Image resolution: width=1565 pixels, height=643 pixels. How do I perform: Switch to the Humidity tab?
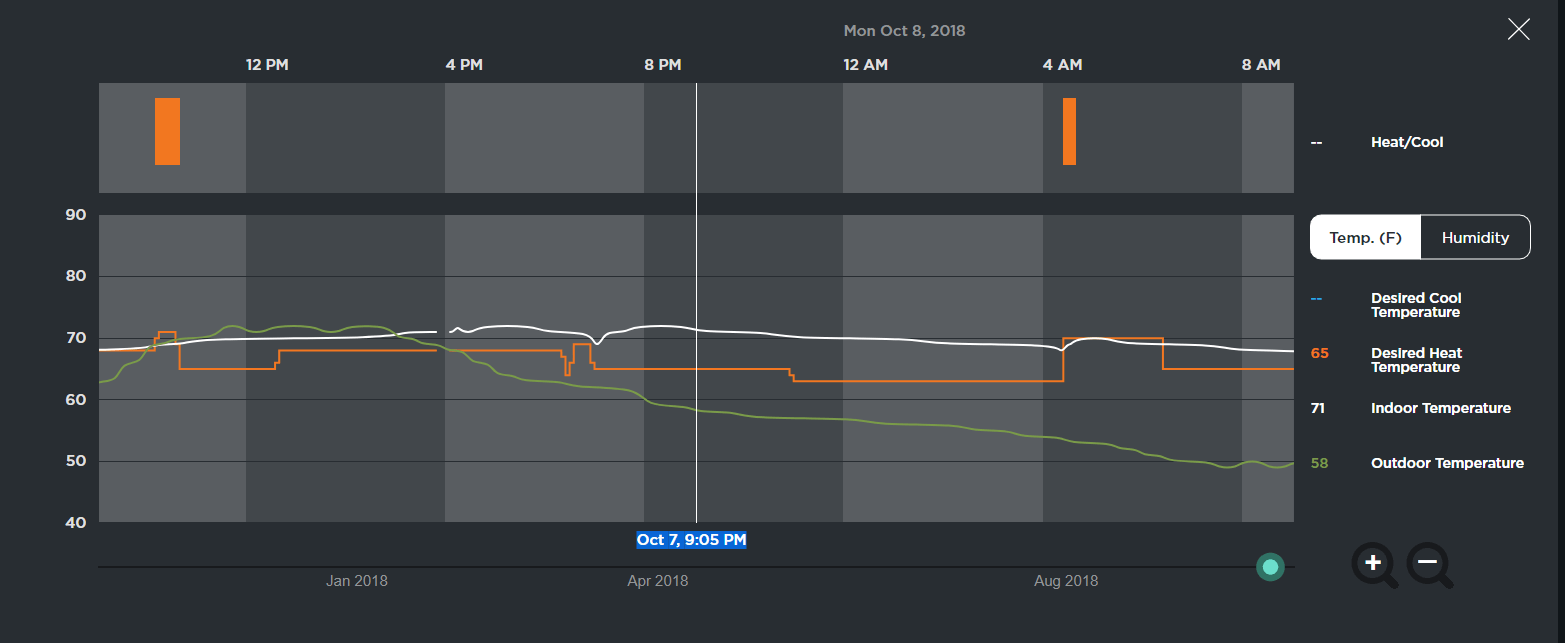[1475, 237]
